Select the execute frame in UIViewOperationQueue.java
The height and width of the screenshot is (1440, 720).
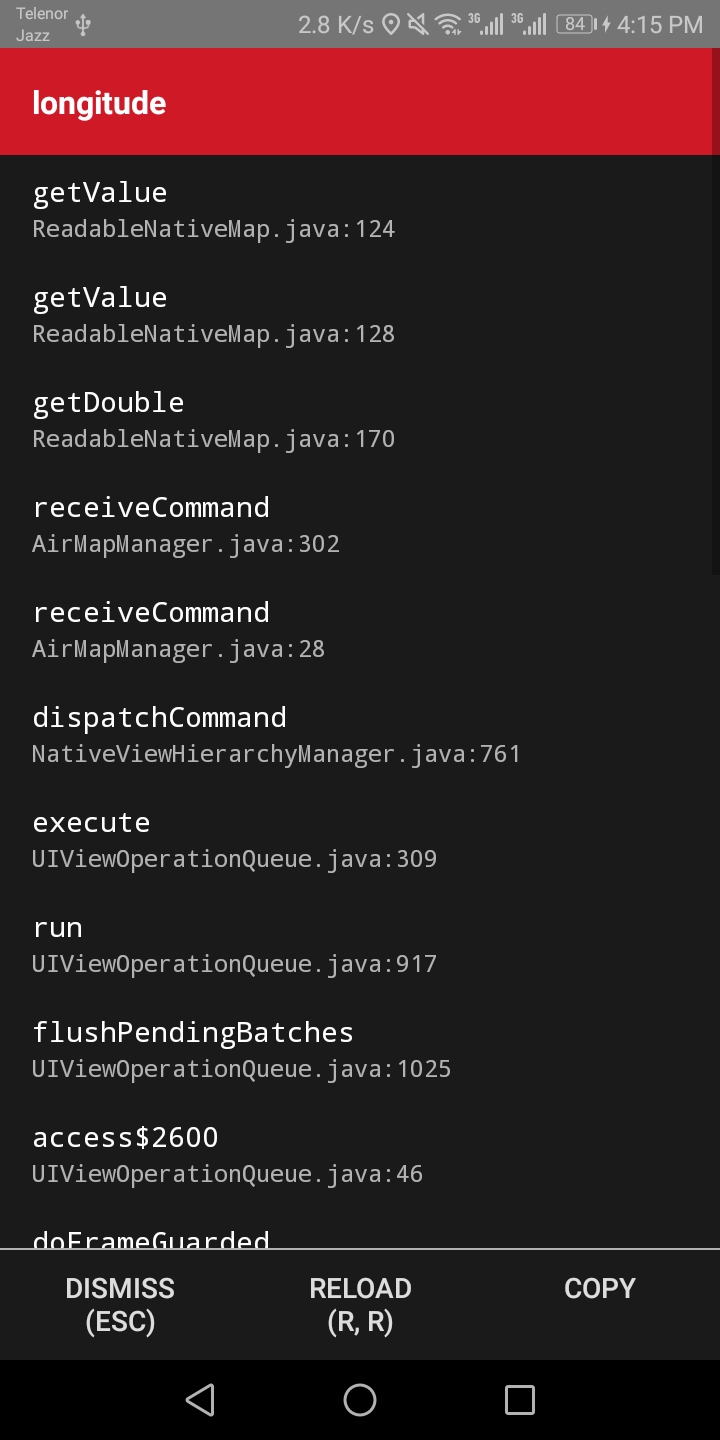click(235, 838)
